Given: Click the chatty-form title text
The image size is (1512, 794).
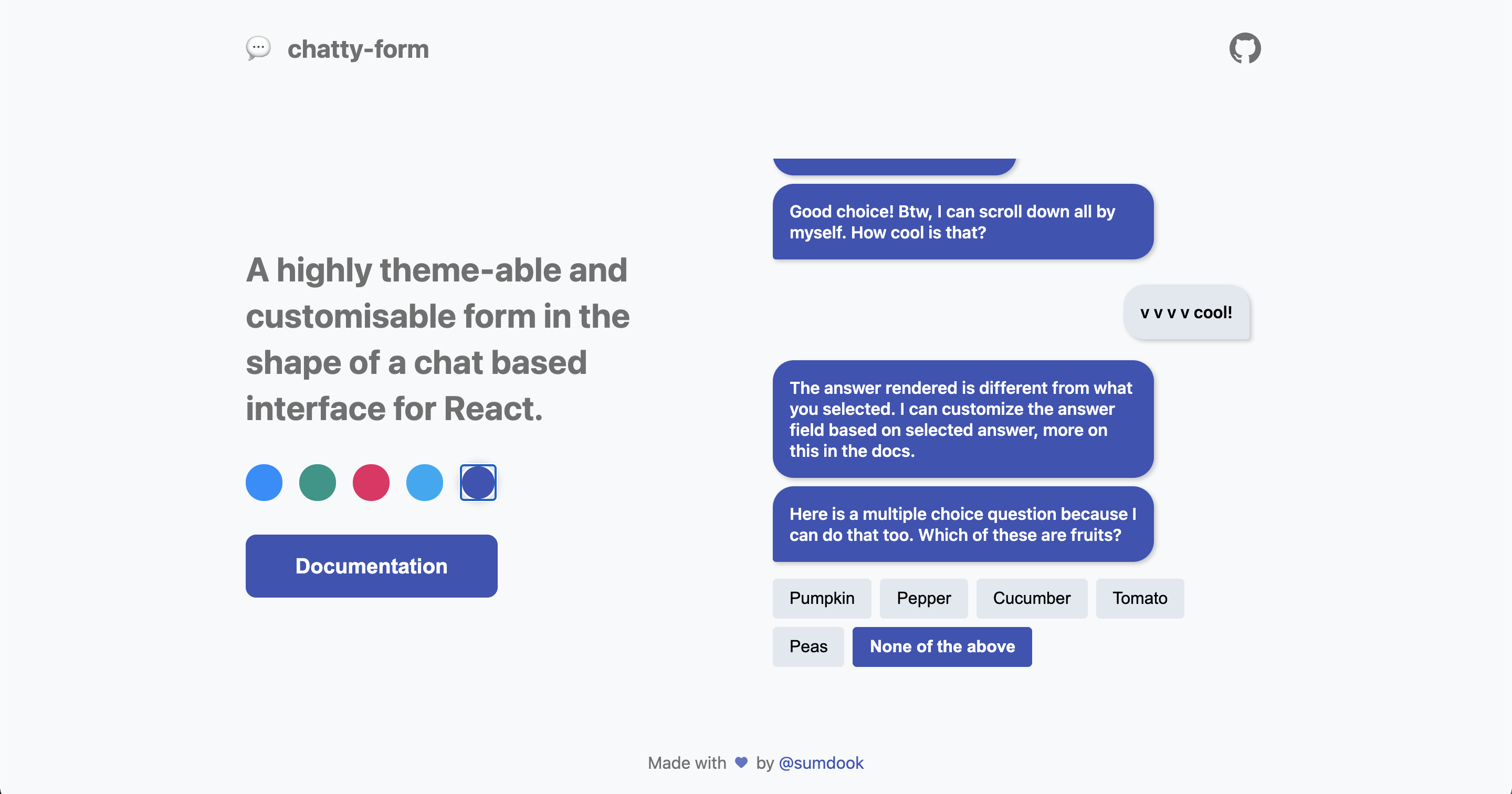Looking at the screenshot, I should (x=358, y=49).
